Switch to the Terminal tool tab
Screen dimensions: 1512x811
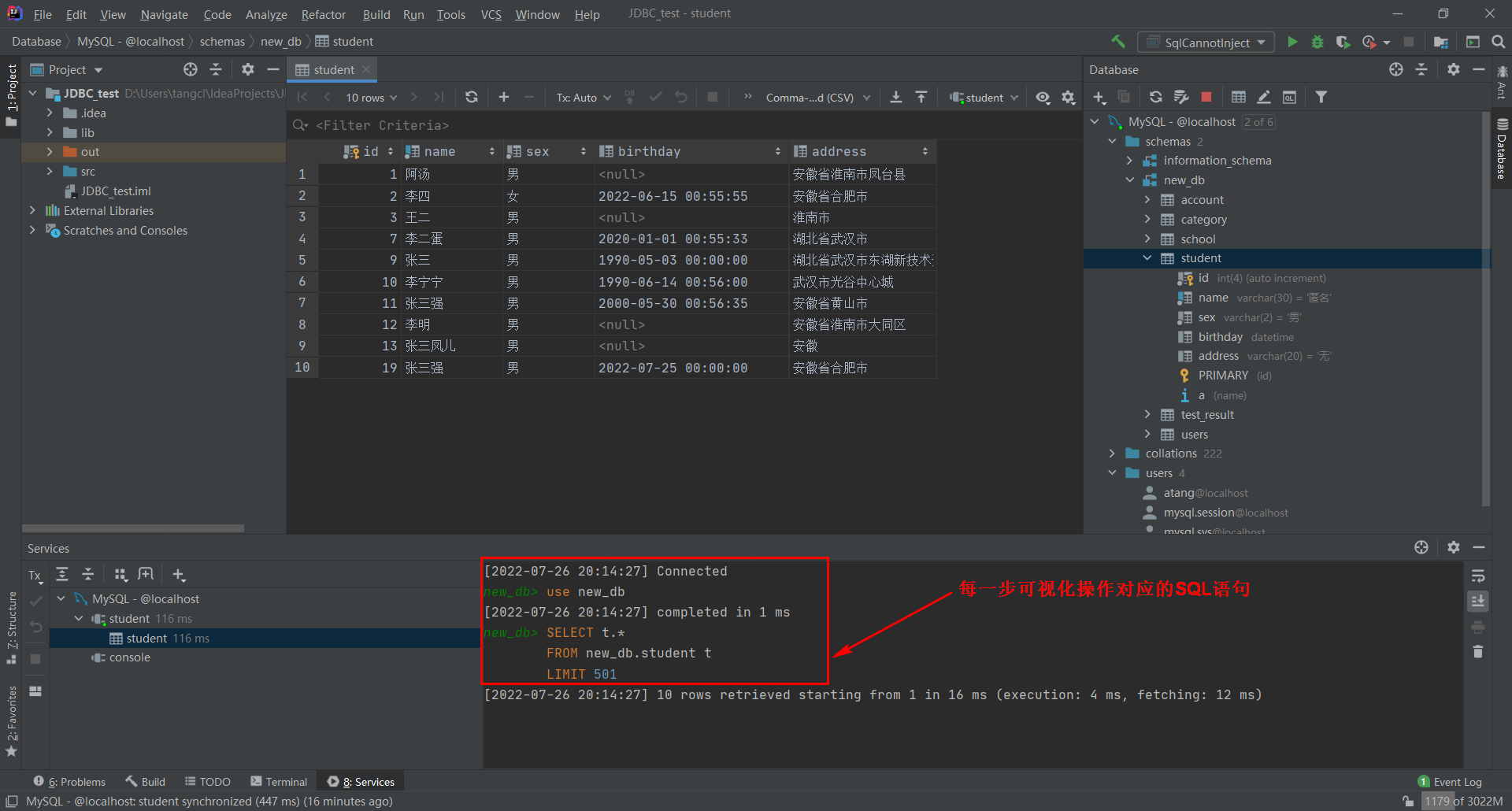pos(279,781)
